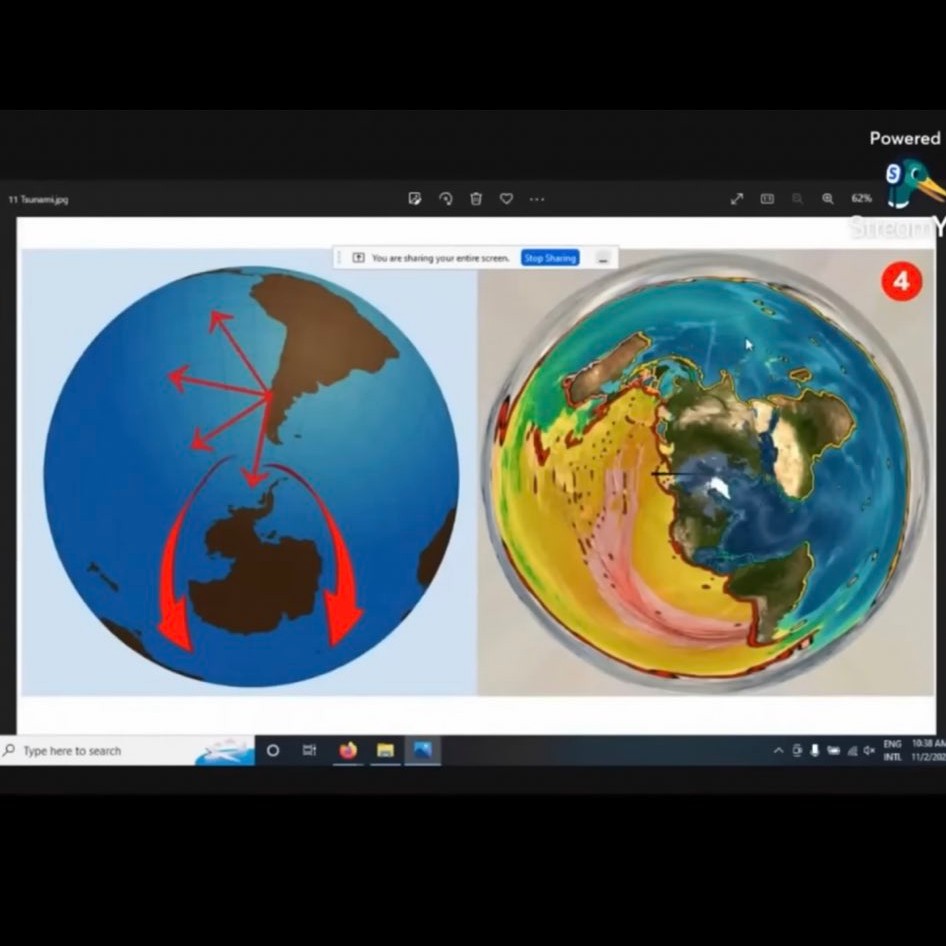Zoom out with the minus magnifier

[x=798, y=198]
